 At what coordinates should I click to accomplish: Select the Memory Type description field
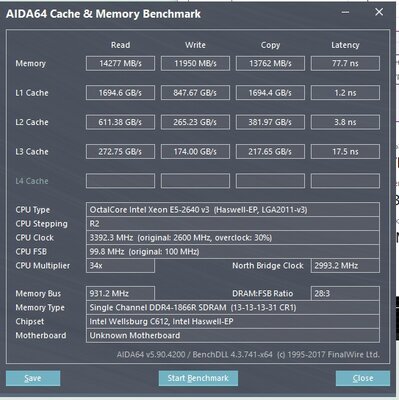(x=233, y=307)
